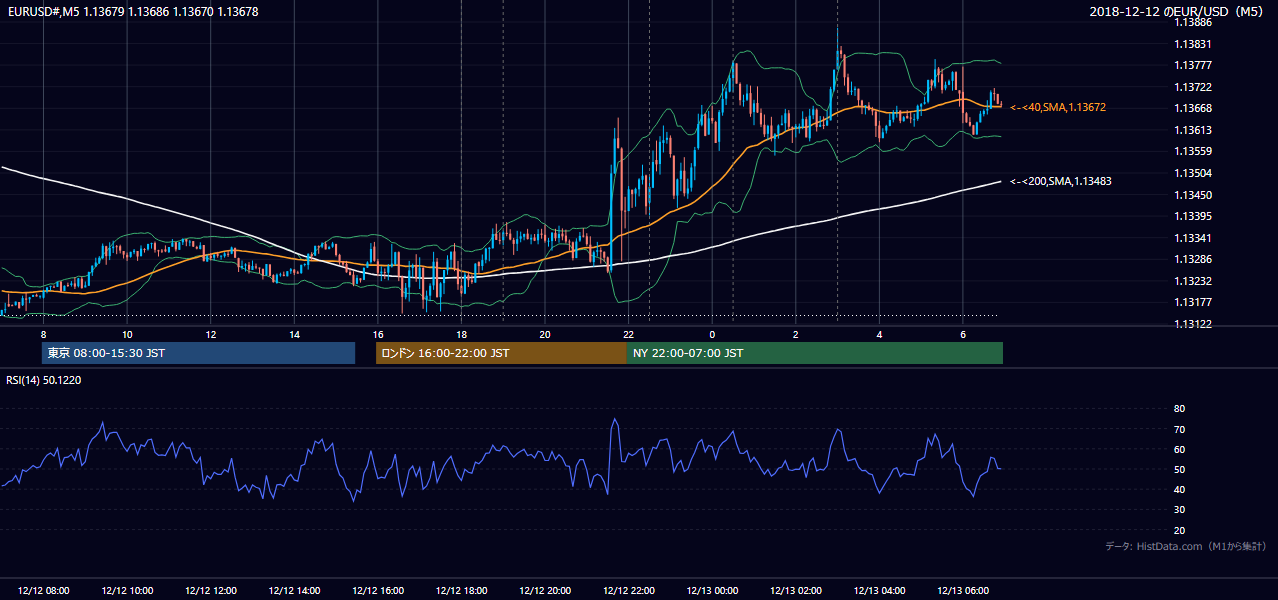Click the white 200 SMA 1.13483 label
Image resolution: width=1278 pixels, height=600 pixels.
coord(1060,181)
